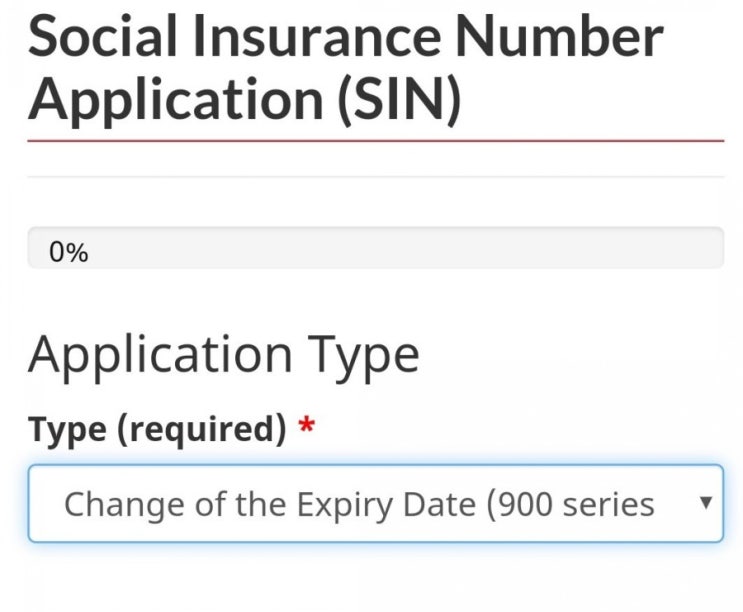
Task: Click the "Application Type" section heading
Action: (x=223, y=355)
